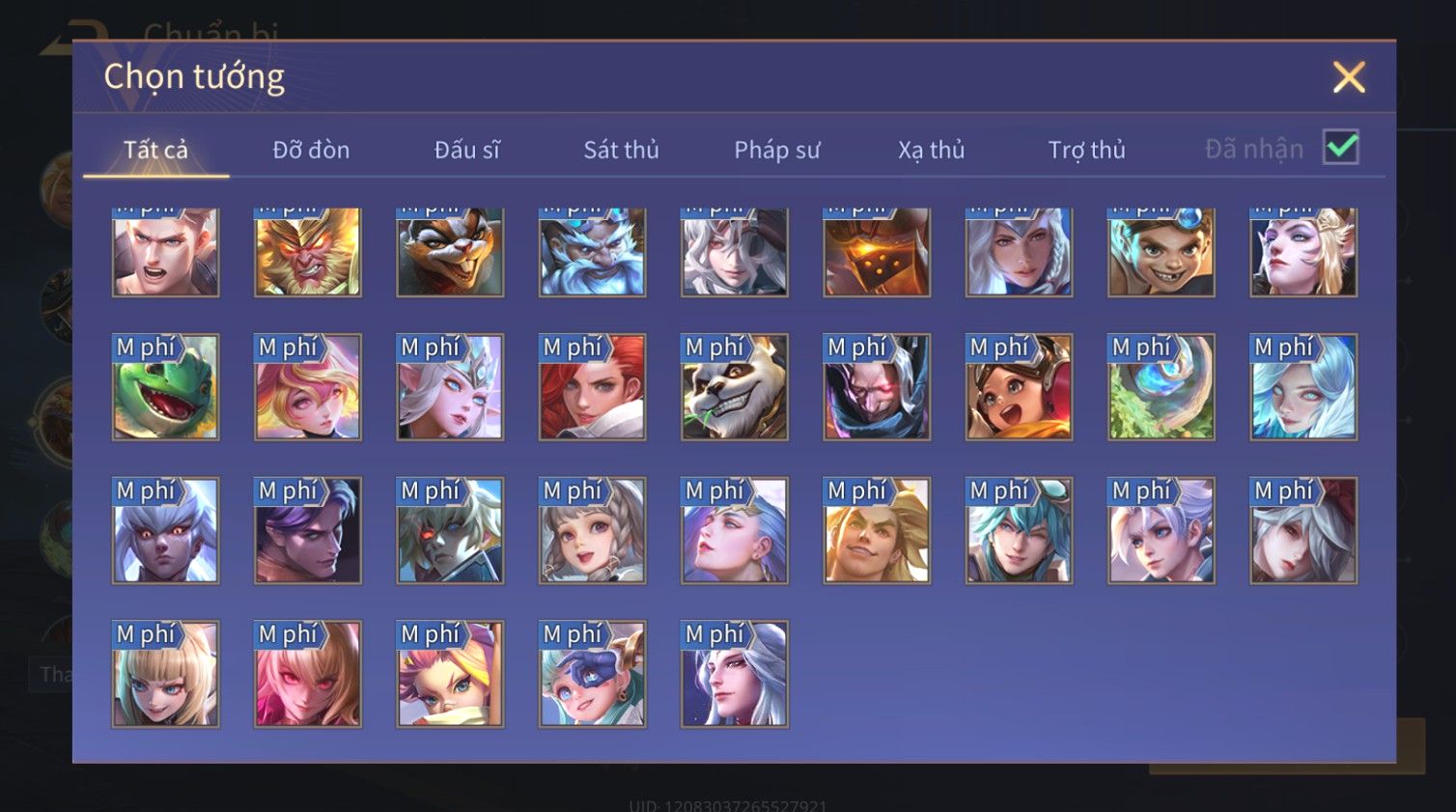Viewport: 1456px width, 812px height.
Task: Select the green frog hero portrait
Action: 165,387
